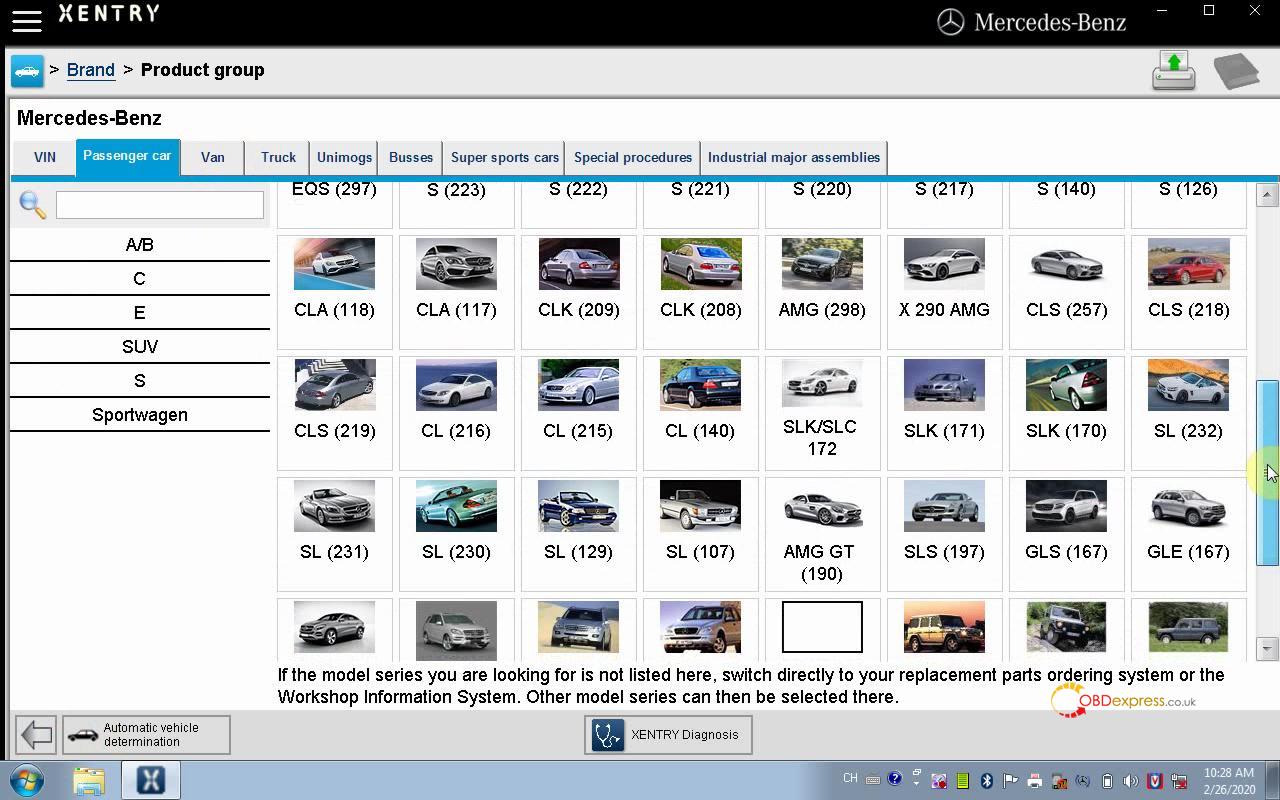
Task: Open the Van tab
Action: (x=212, y=157)
